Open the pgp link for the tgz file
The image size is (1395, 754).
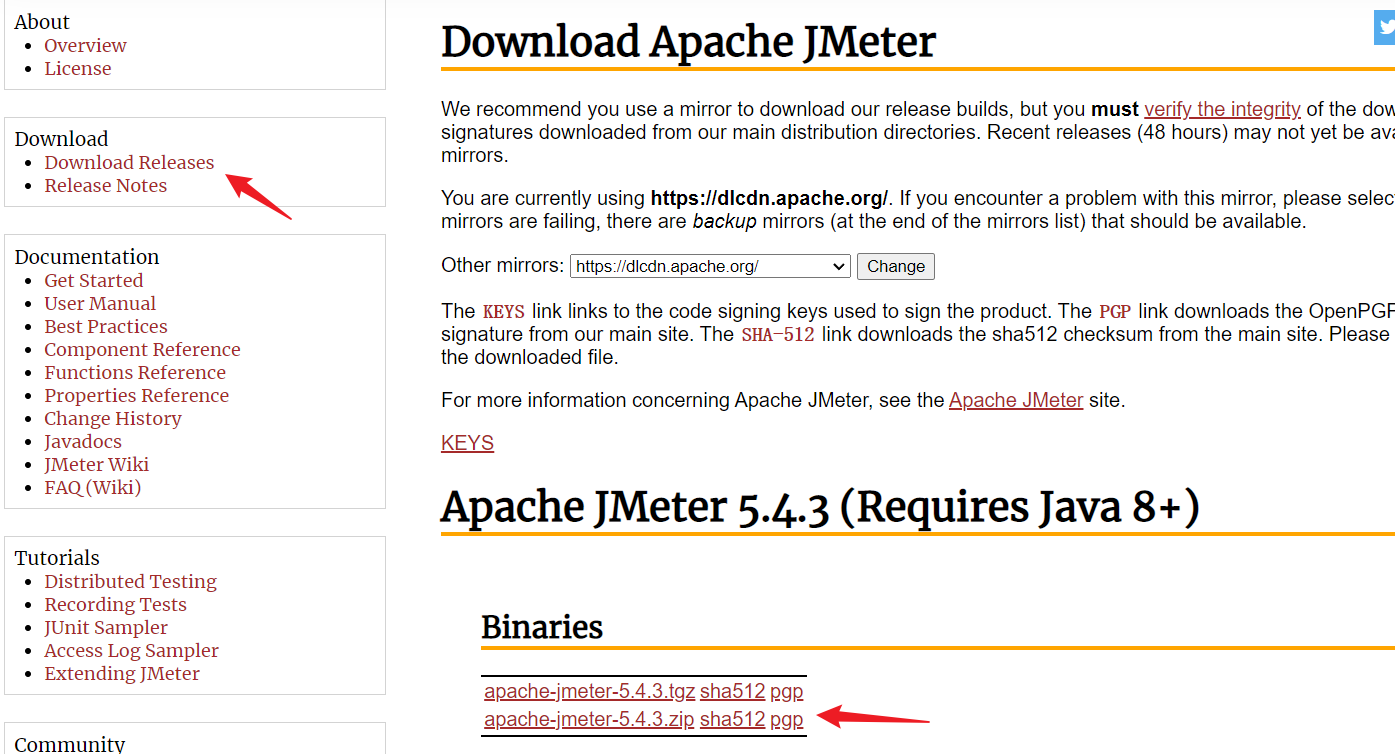click(786, 691)
